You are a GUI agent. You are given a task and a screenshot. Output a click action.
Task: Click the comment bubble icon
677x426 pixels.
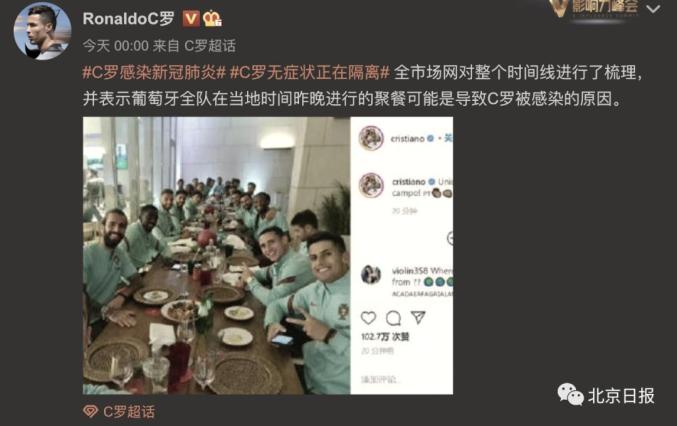click(393, 318)
